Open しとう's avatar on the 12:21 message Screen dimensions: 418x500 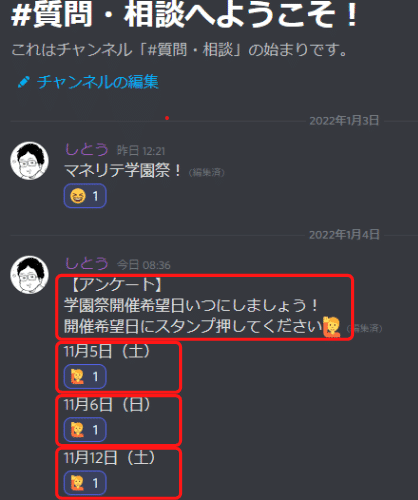29,161
